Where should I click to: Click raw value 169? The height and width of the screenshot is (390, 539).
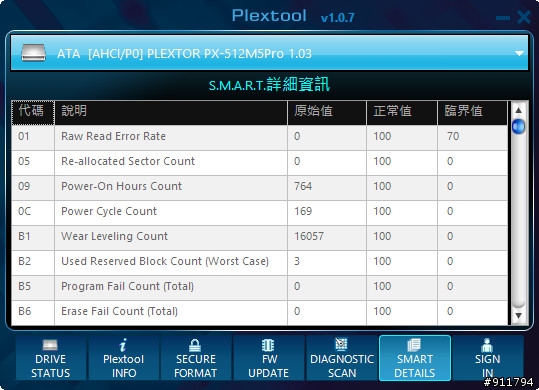[x=303, y=211]
